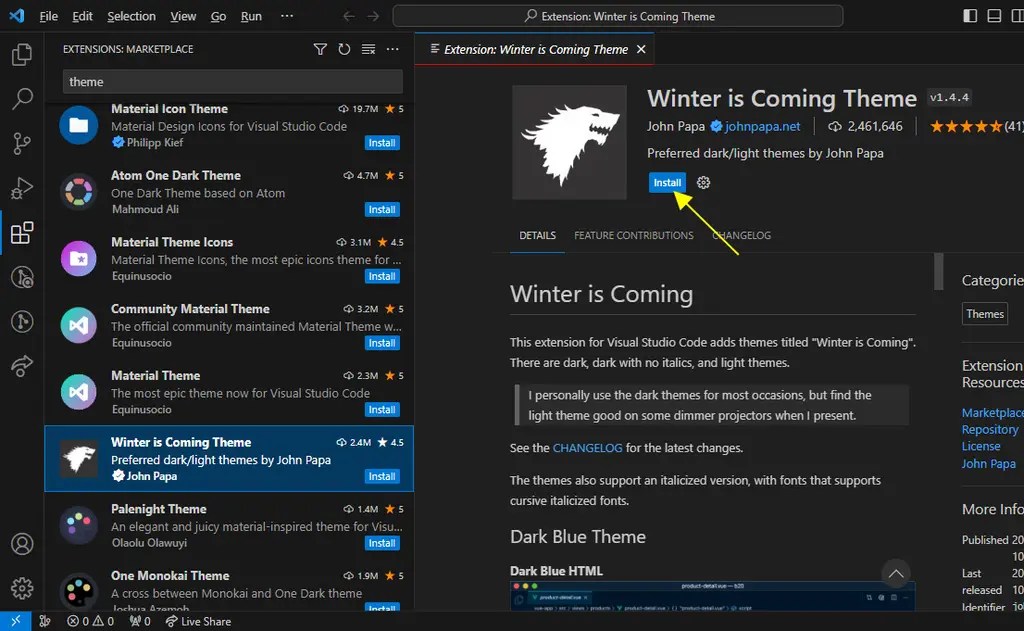This screenshot has height=631, width=1024.
Task: Click the five-star rating in header
Action: 966,126
